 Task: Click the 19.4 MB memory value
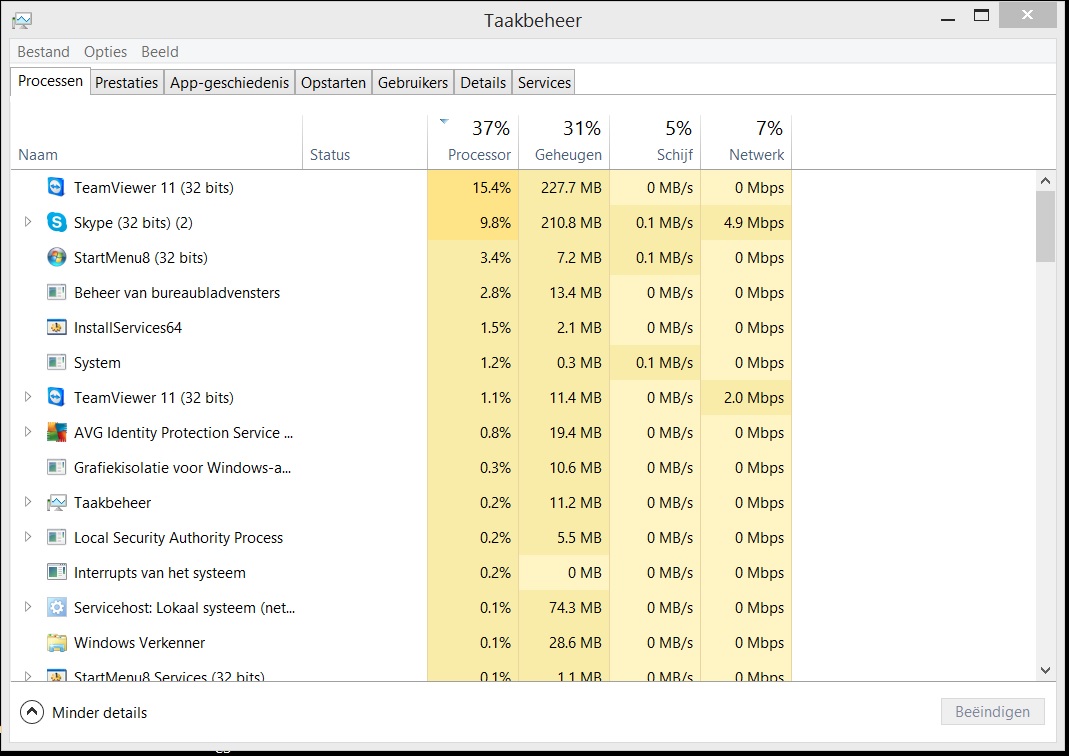[x=575, y=433]
